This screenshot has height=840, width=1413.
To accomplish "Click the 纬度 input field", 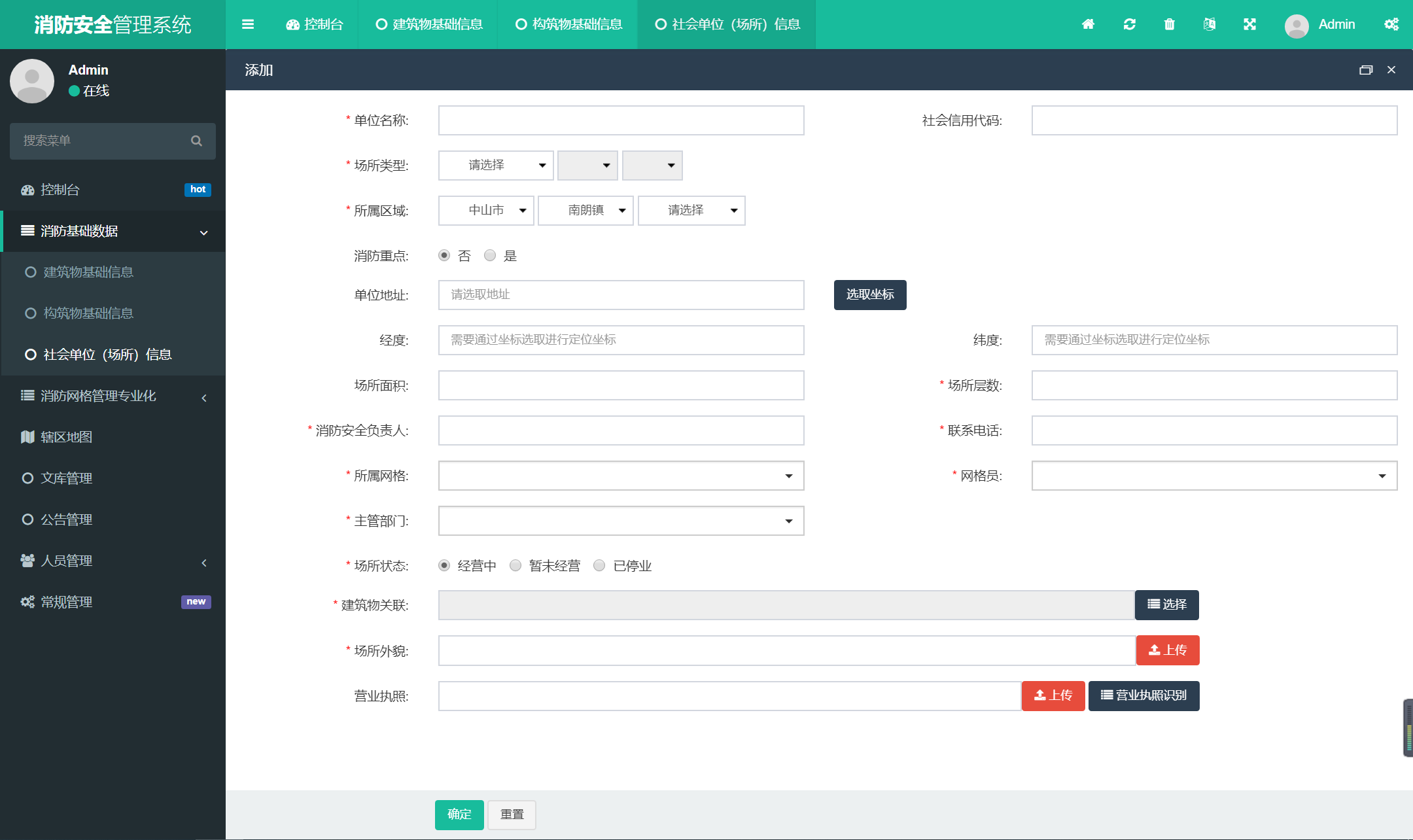I will click(x=1214, y=340).
